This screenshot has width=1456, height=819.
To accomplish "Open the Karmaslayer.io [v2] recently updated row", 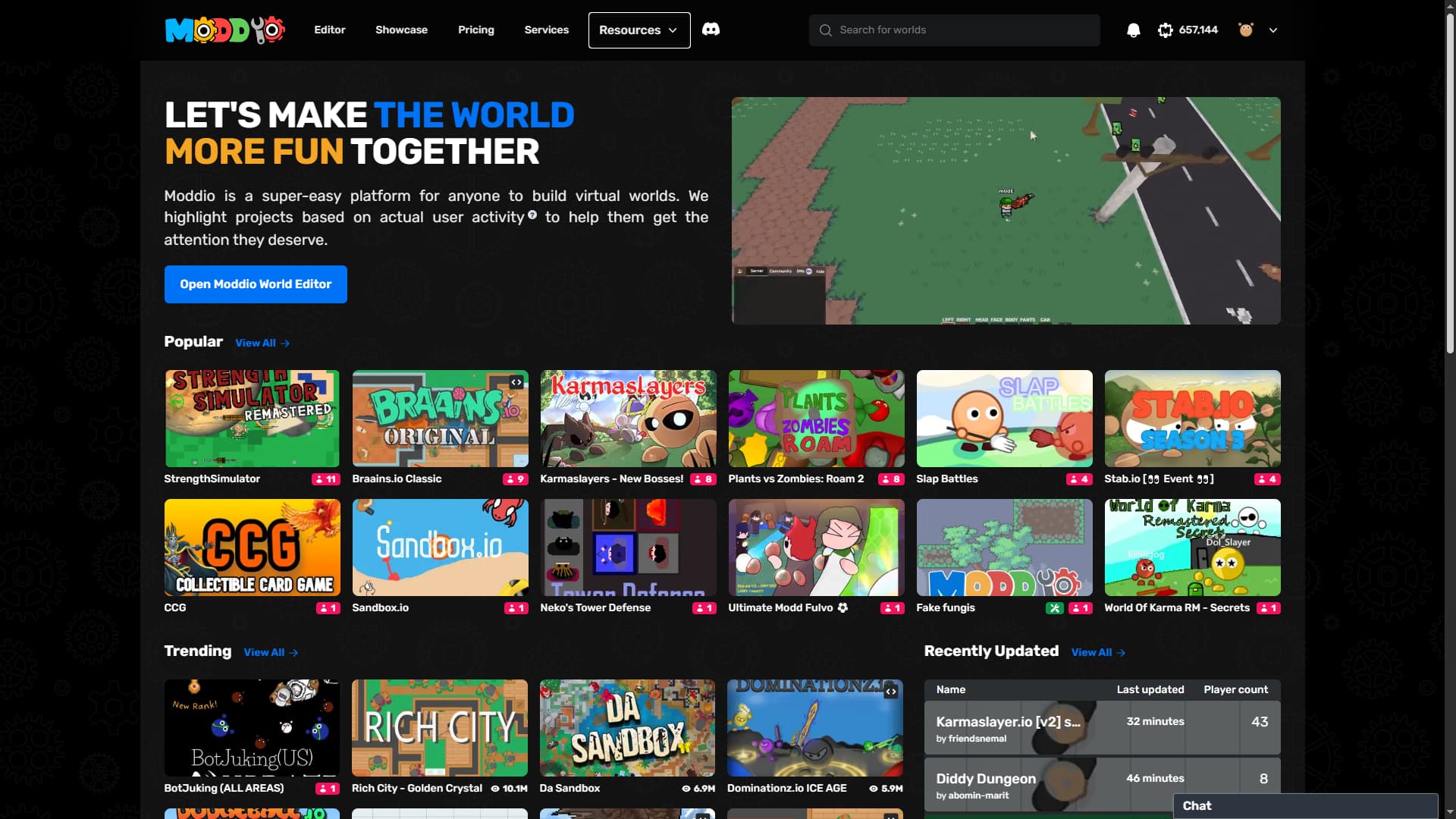I will (x=1102, y=728).
